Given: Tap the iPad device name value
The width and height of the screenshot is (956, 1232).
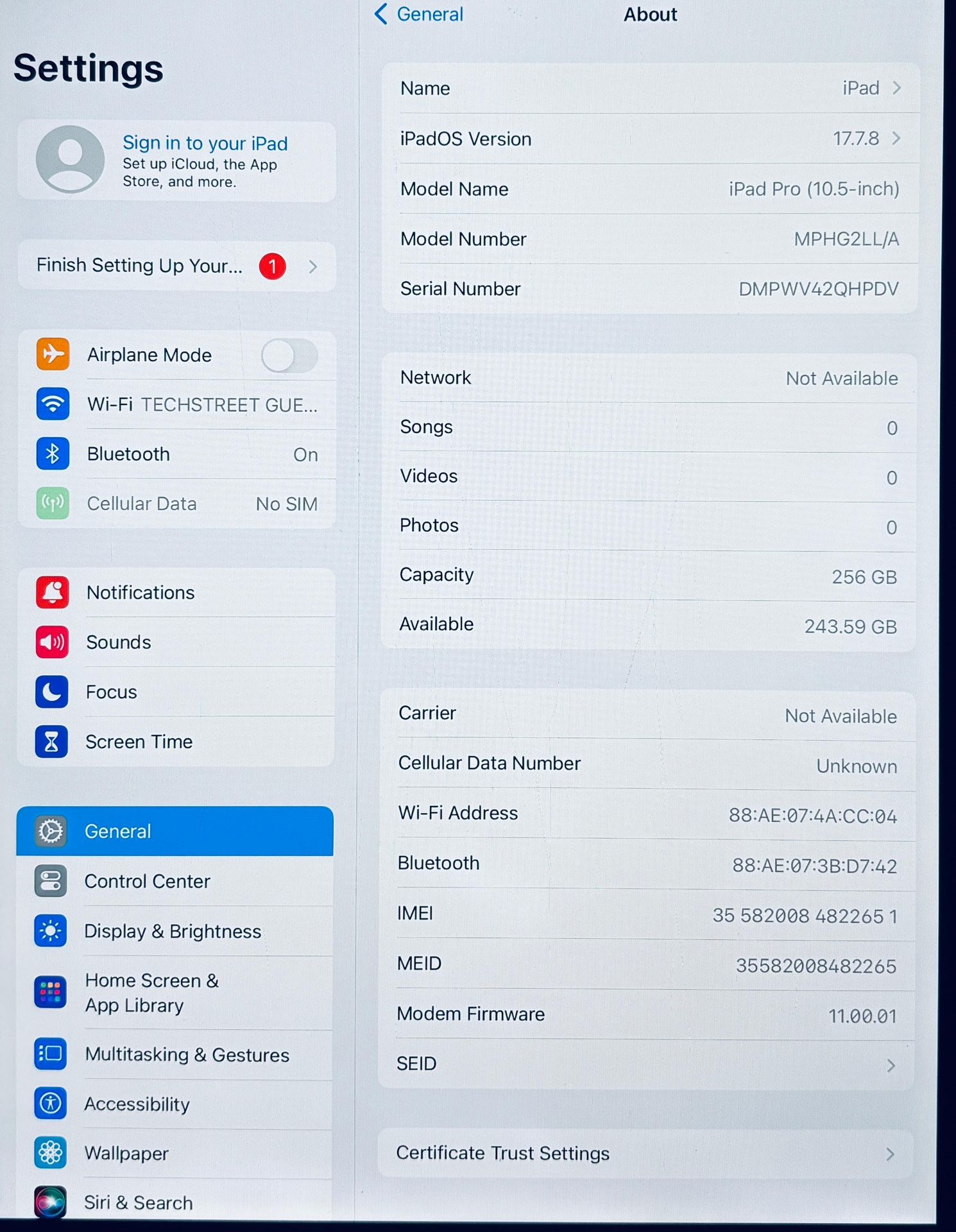Looking at the screenshot, I should [x=861, y=88].
